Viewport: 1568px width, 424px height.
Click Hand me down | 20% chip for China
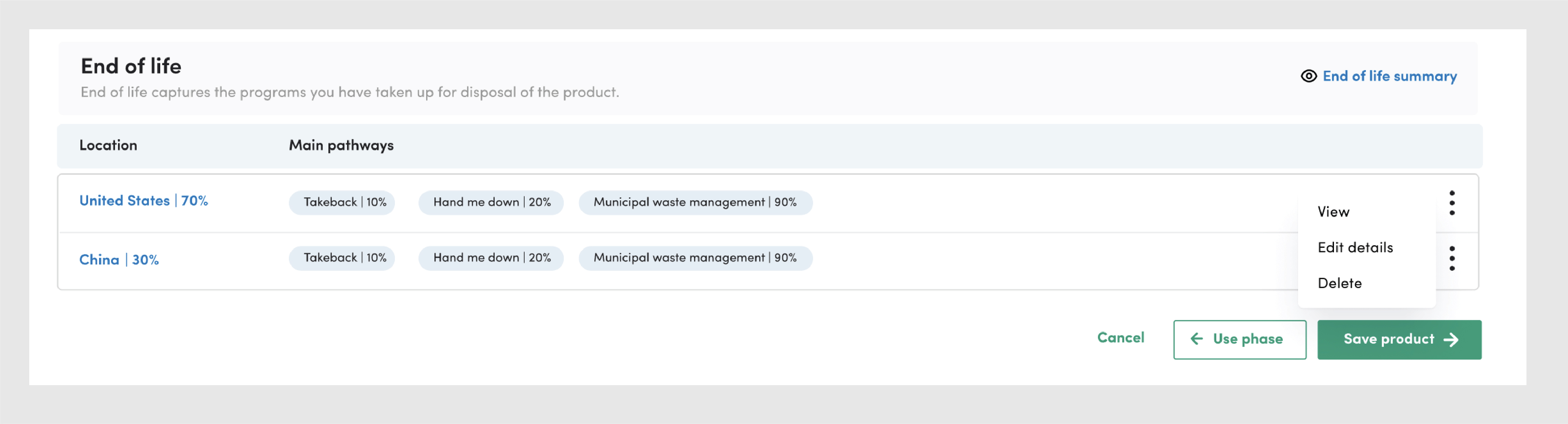click(x=491, y=258)
